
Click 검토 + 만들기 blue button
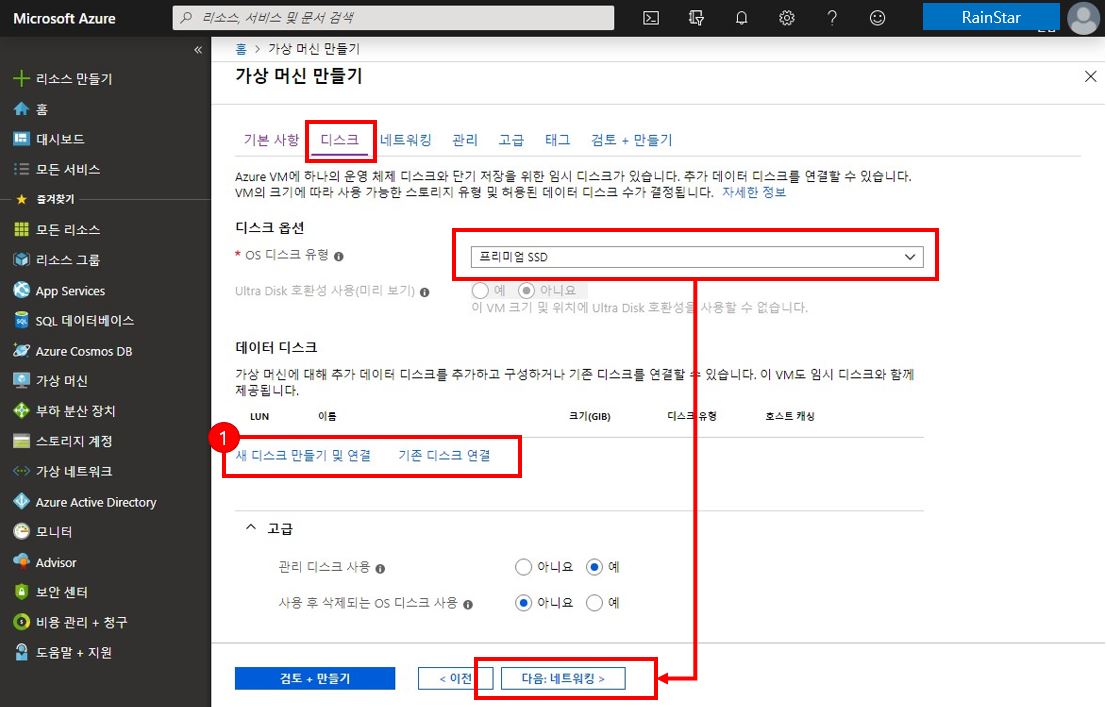tap(315, 678)
